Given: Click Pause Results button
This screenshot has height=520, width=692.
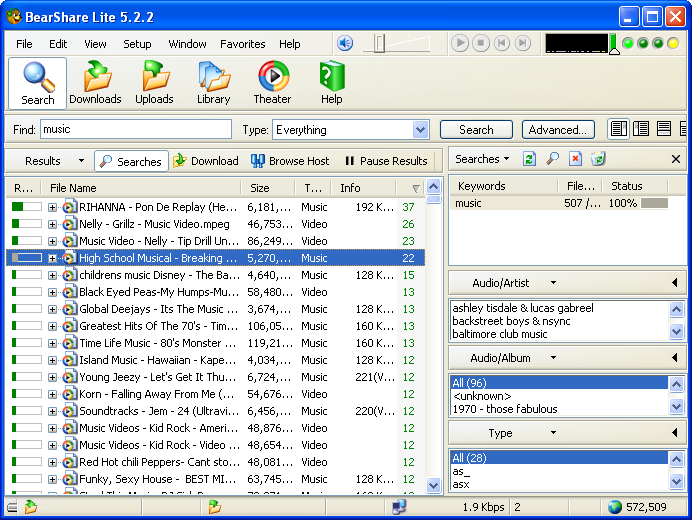Looking at the screenshot, I should click(x=386, y=161).
